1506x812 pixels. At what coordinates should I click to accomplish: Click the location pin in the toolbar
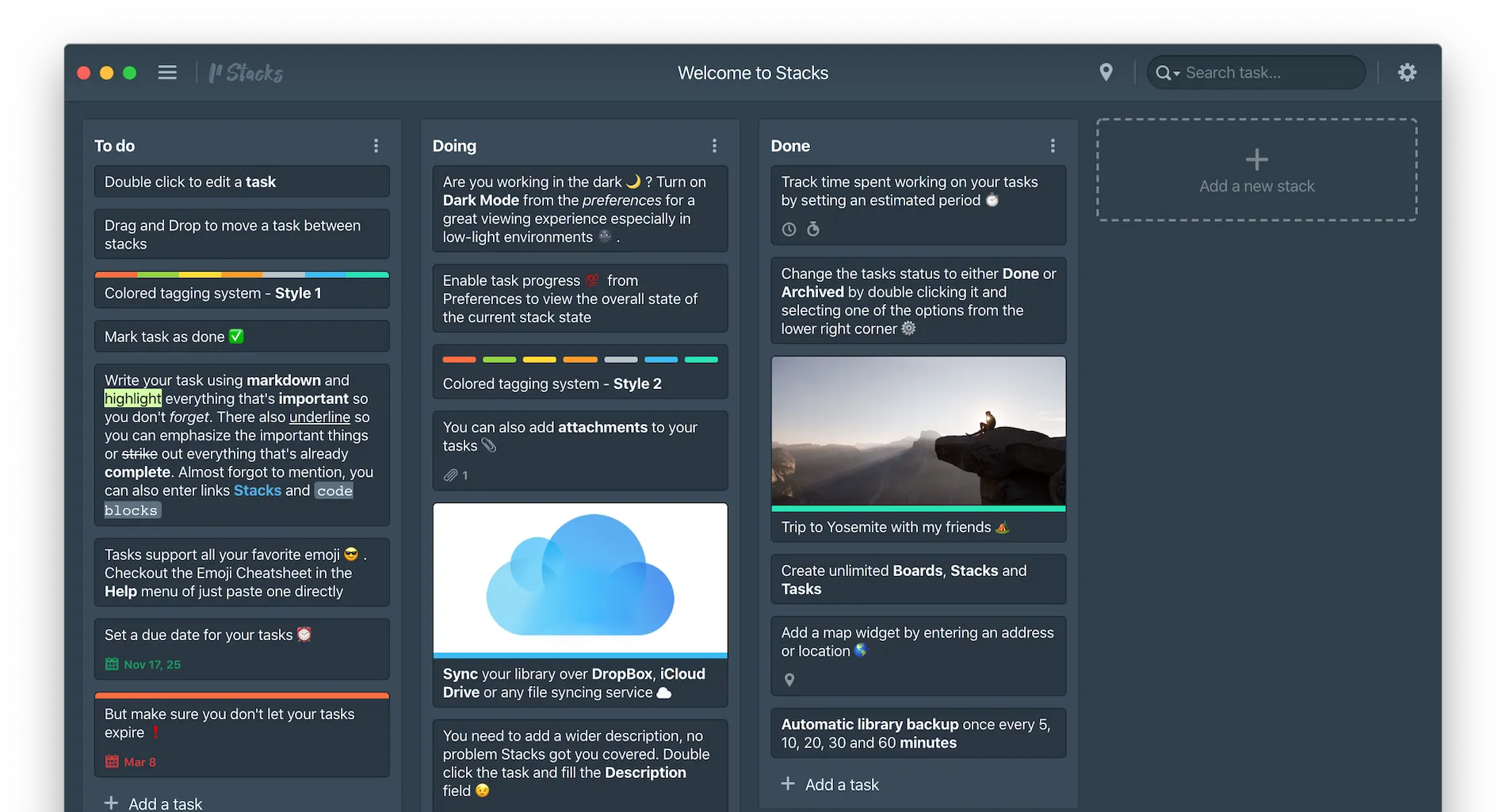(1107, 72)
